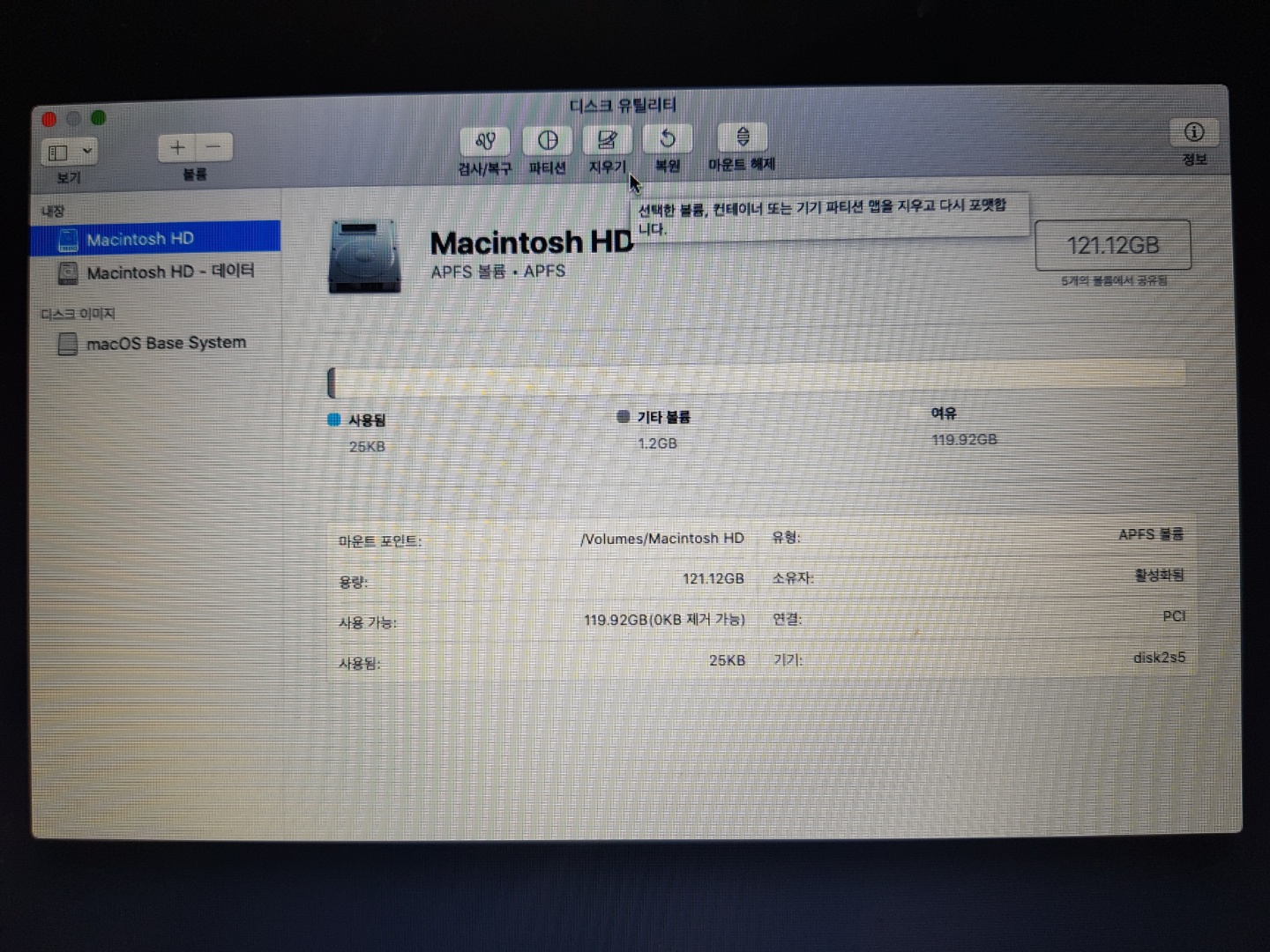
Task: Click the First Aid (검사/복구) toolbar icon
Action: (x=485, y=140)
